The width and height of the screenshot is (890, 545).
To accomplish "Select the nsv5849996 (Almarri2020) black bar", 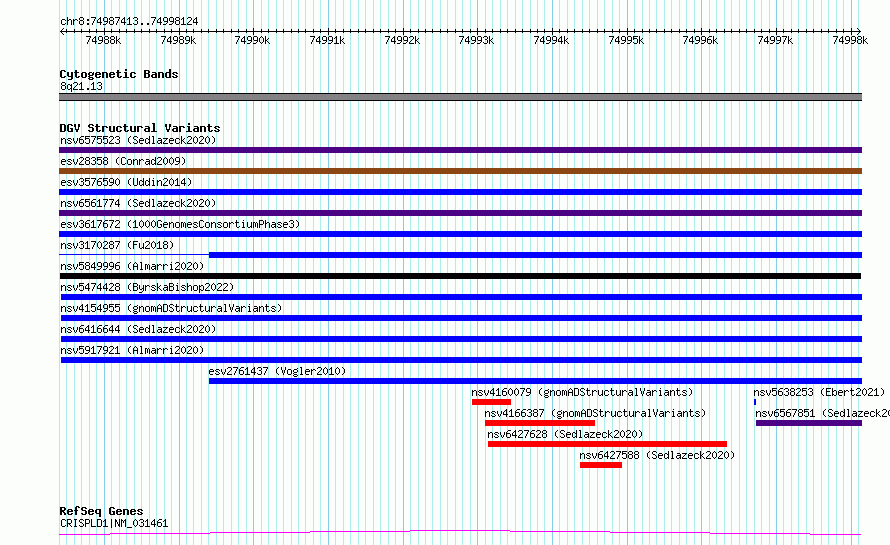I will point(460,276).
